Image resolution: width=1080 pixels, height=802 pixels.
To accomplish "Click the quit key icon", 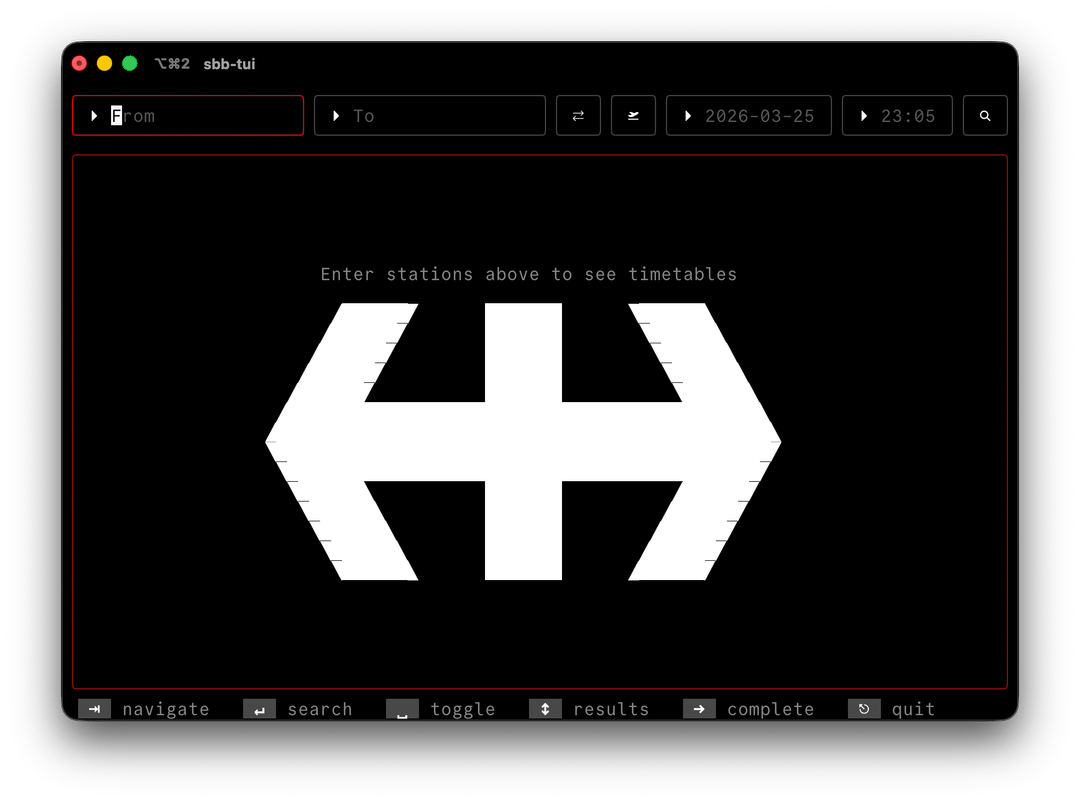I will click(x=864, y=709).
